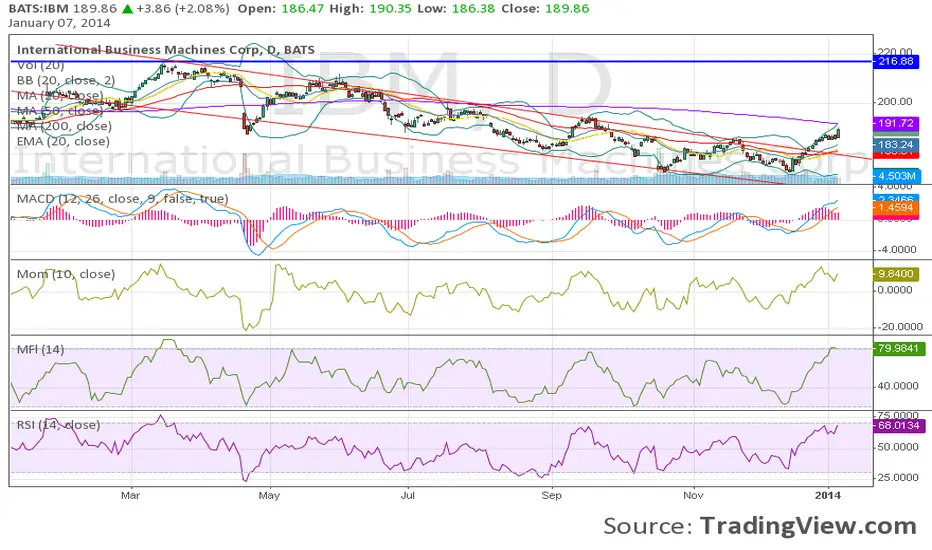
Task: Click the MACD indicator label
Action: click(x=122, y=199)
